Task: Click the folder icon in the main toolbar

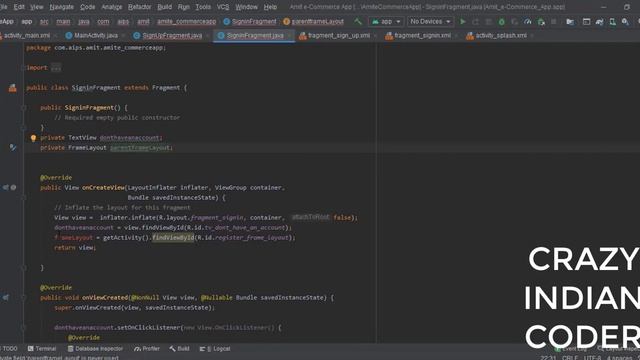Action: click(x=570, y=22)
